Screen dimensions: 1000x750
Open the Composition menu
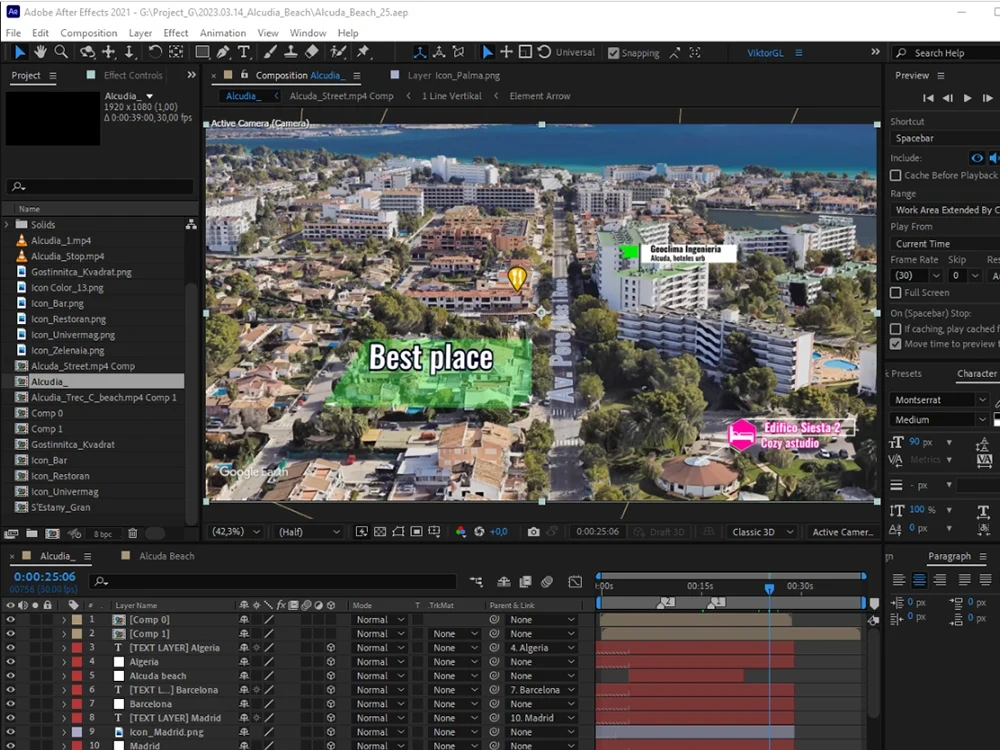pyautogui.click(x=89, y=33)
